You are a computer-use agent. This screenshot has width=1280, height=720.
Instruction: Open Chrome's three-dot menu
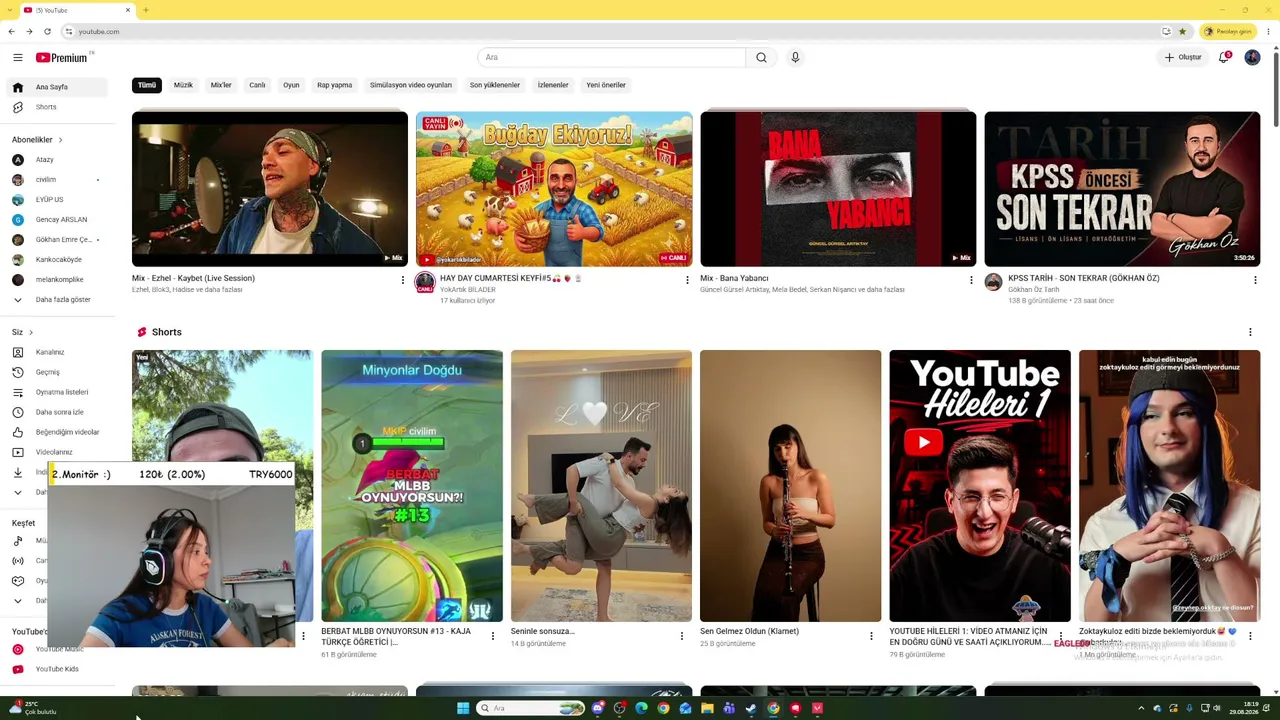1269,31
